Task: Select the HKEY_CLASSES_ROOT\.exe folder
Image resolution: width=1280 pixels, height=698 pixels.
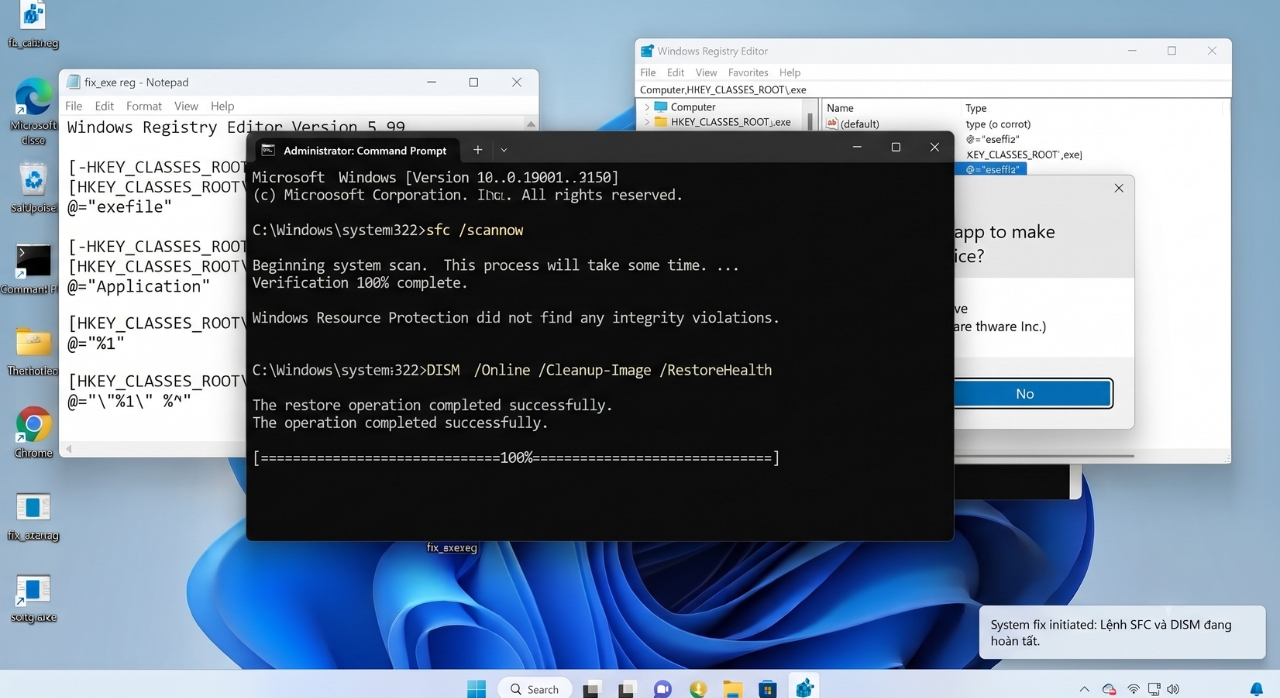Action: [x=730, y=122]
